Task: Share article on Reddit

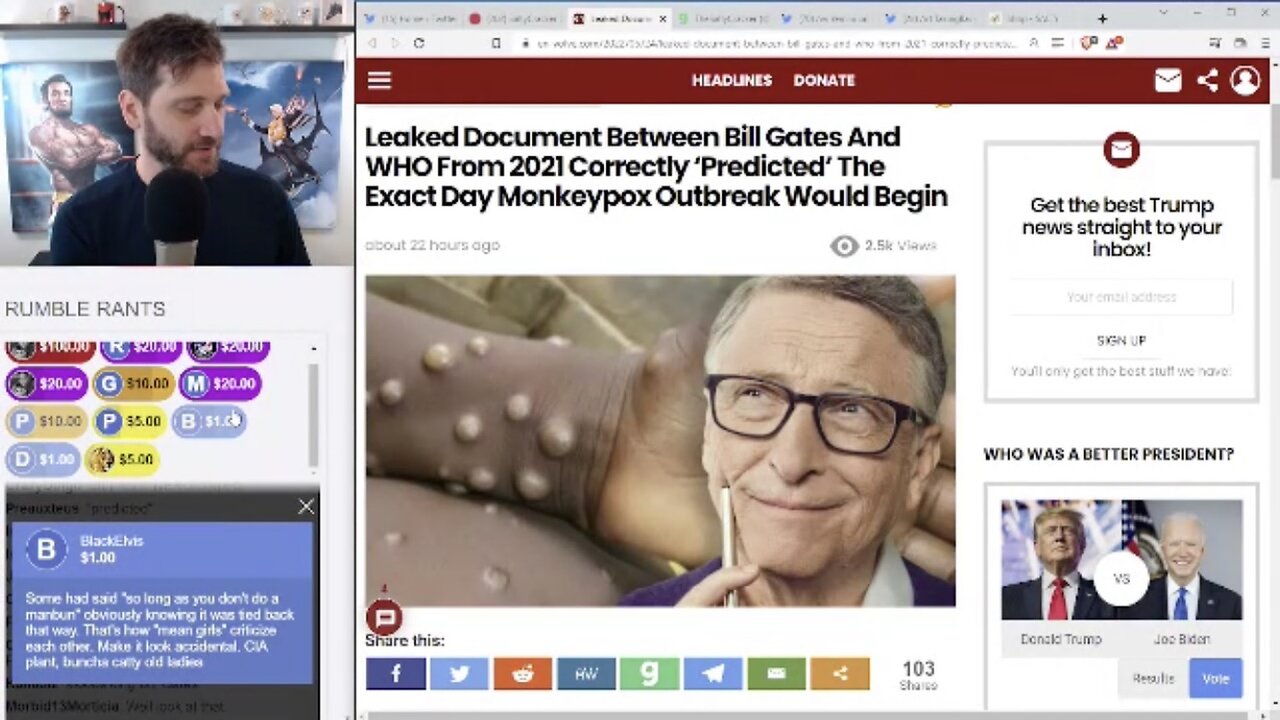Action: (x=523, y=674)
